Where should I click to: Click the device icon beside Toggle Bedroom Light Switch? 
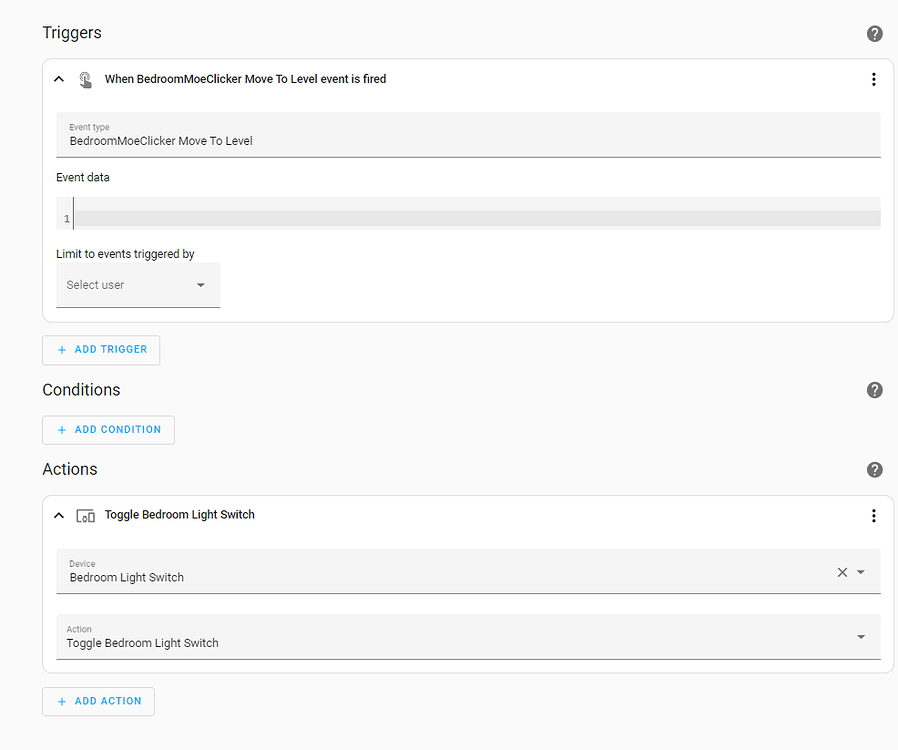[x=85, y=516]
